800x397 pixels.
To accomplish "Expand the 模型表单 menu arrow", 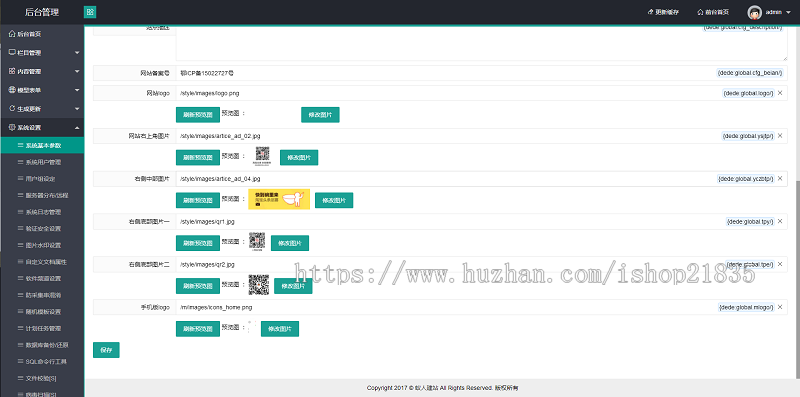I will (x=77, y=90).
